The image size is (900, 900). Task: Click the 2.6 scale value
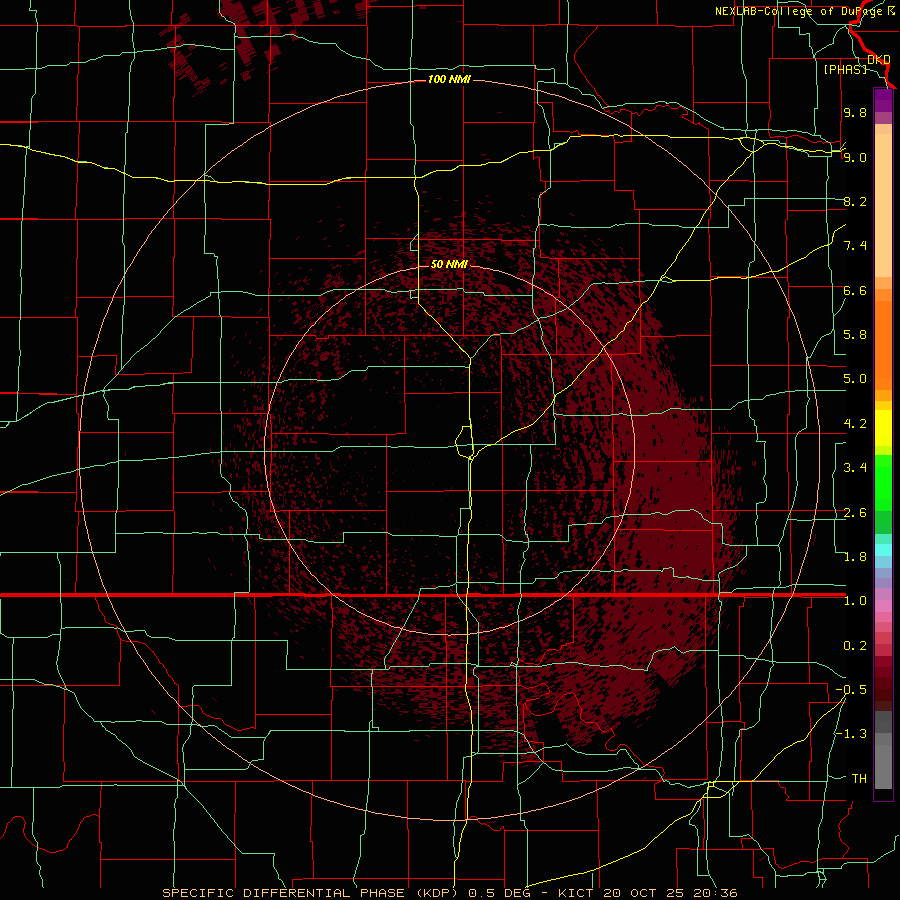click(x=855, y=513)
